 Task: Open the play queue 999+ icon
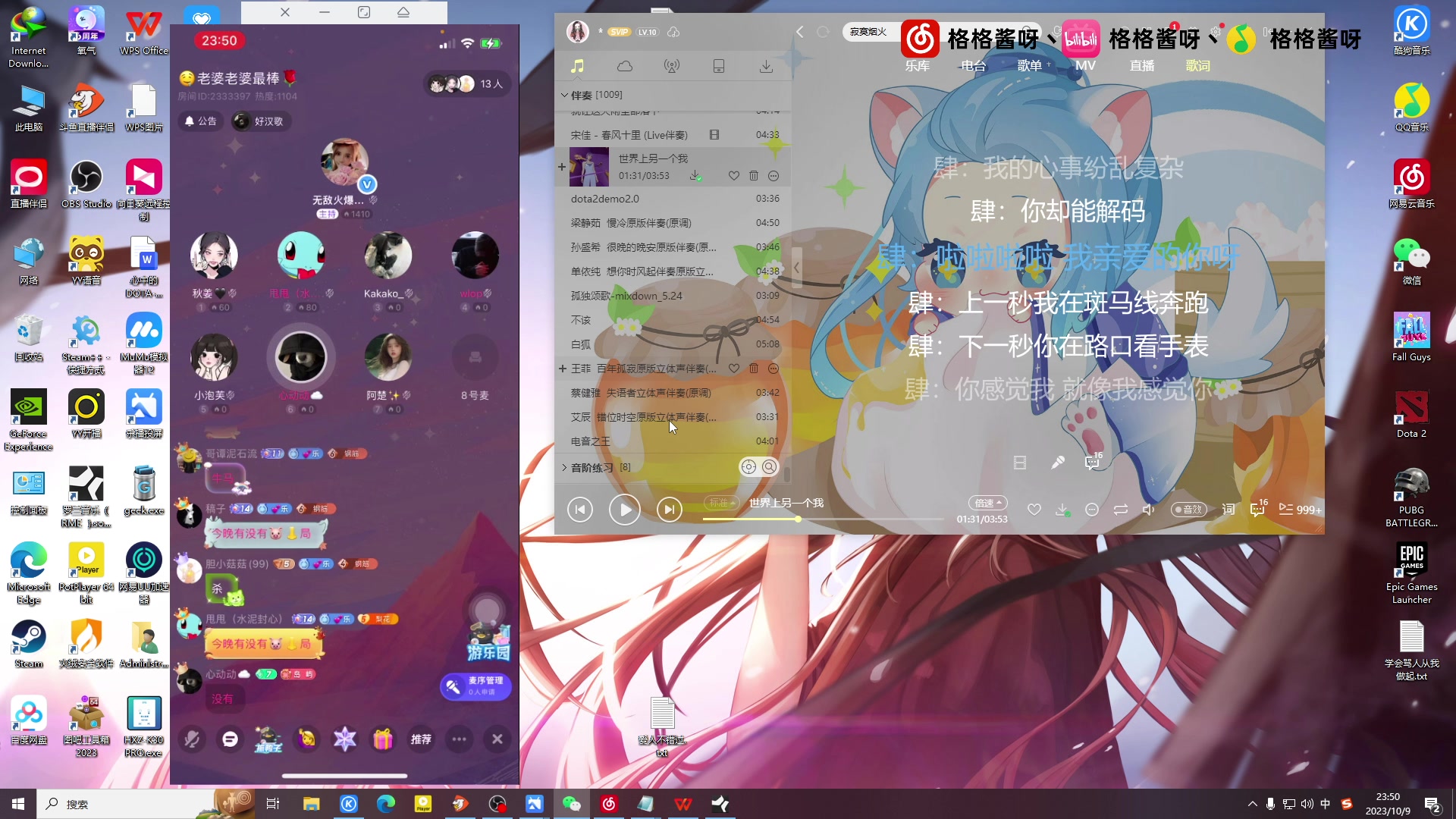[x=1300, y=510]
